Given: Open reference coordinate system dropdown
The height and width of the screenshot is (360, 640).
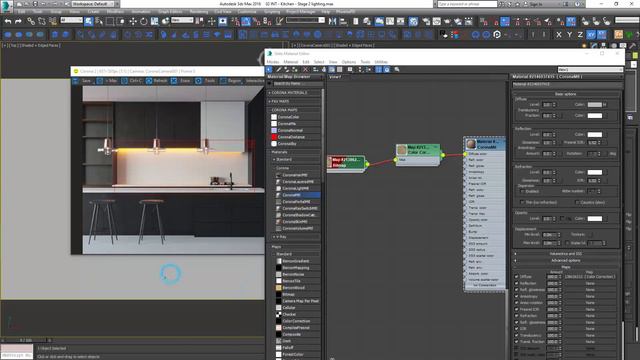Looking at the screenshot, I should [182, 20].
